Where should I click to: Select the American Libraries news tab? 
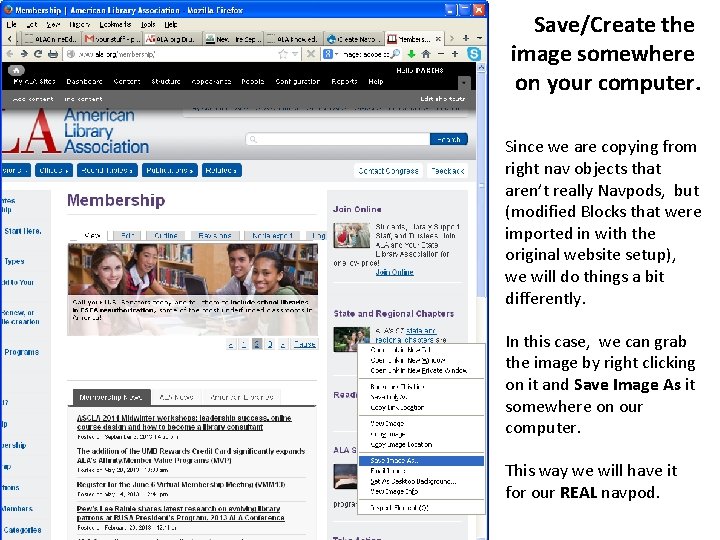(242, 397)
